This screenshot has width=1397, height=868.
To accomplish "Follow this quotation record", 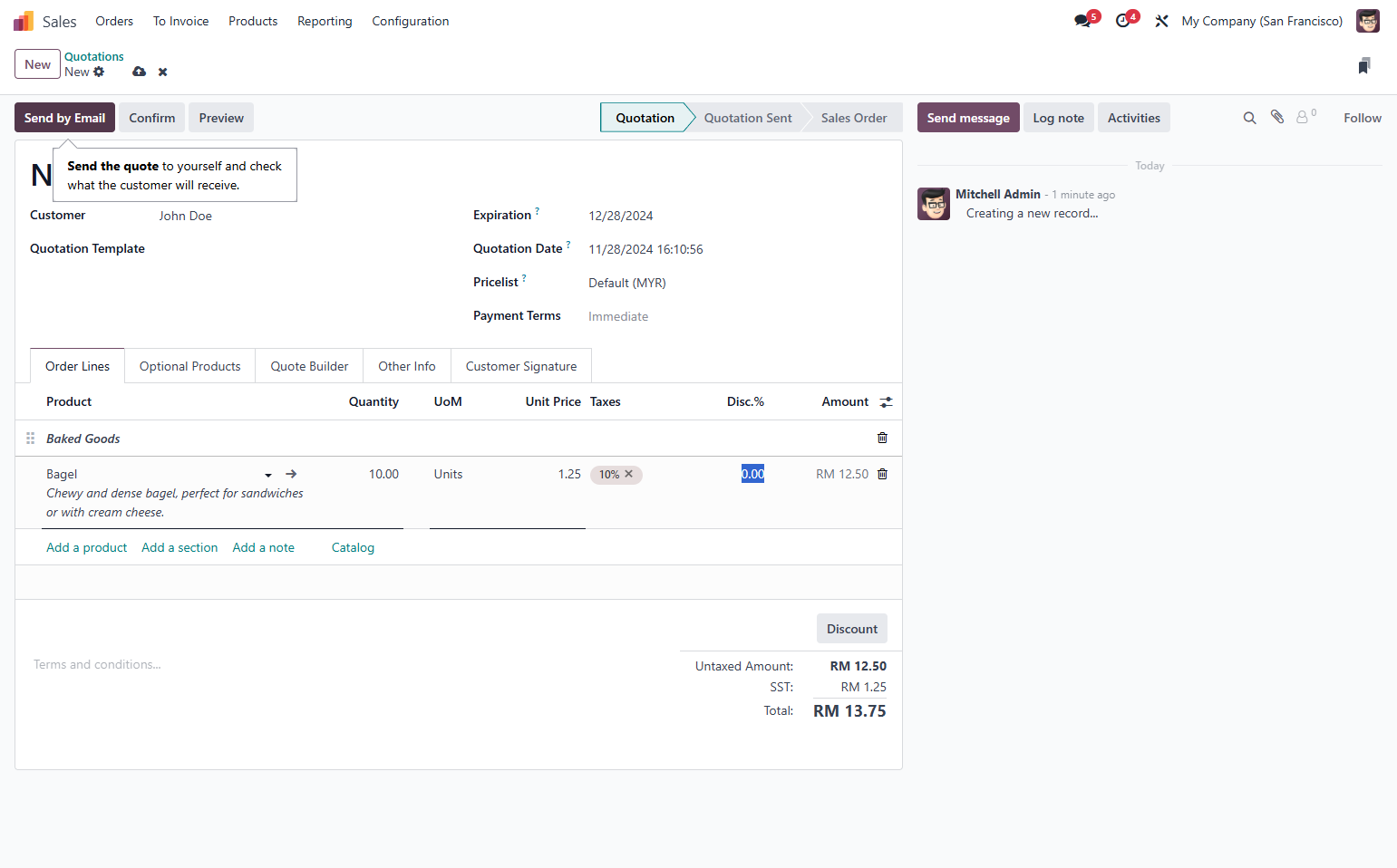I will pyautogui.click(x=1363, y=118).
